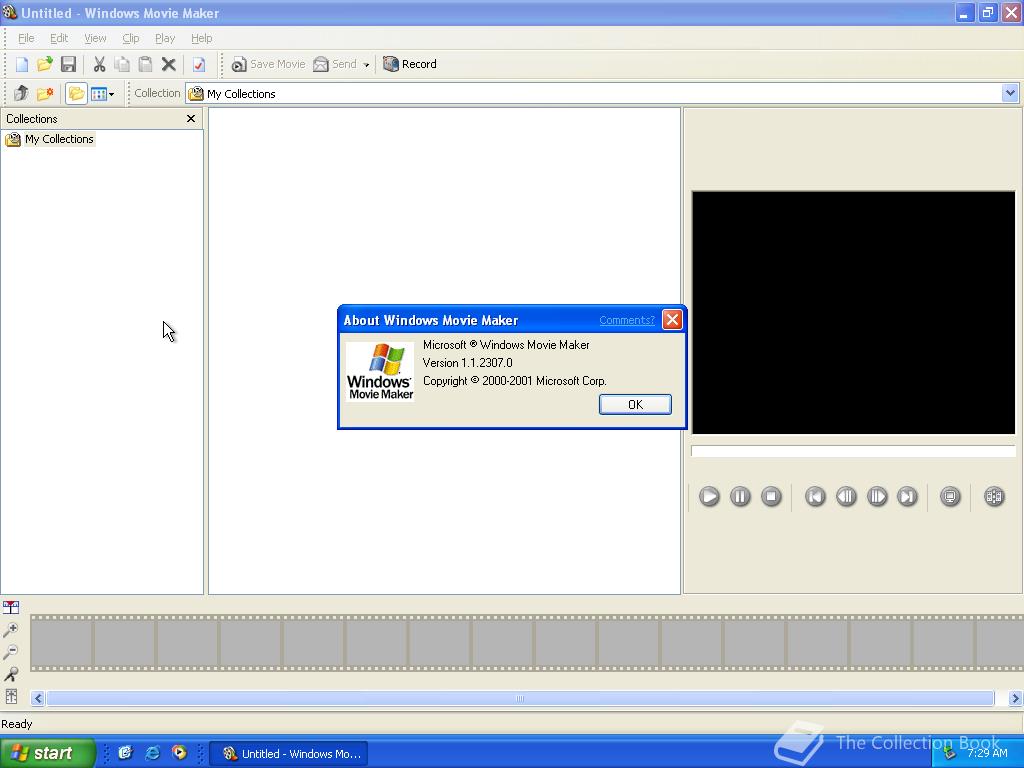This screenshot has height=768, width=1024.
Task: Click the Save Project floppy icon
Action: point(69,64)
